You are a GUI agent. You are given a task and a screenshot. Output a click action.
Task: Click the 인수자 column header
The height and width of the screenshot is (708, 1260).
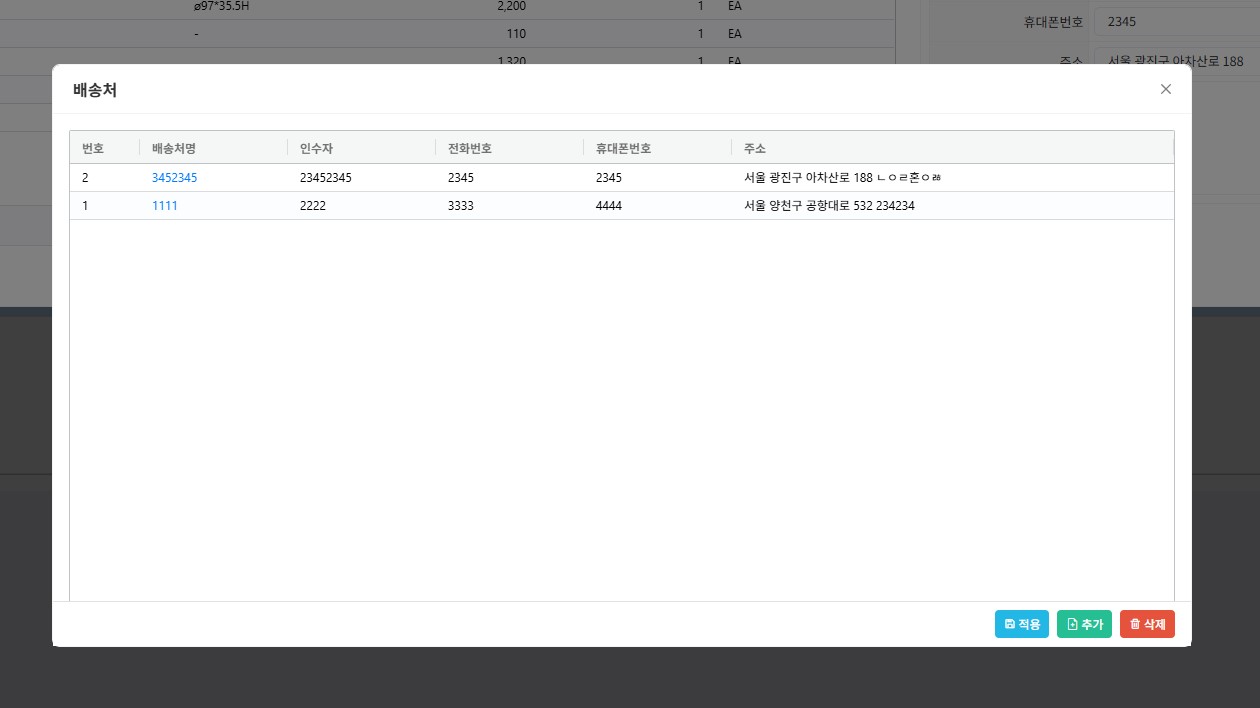click(x=316, y=148)
